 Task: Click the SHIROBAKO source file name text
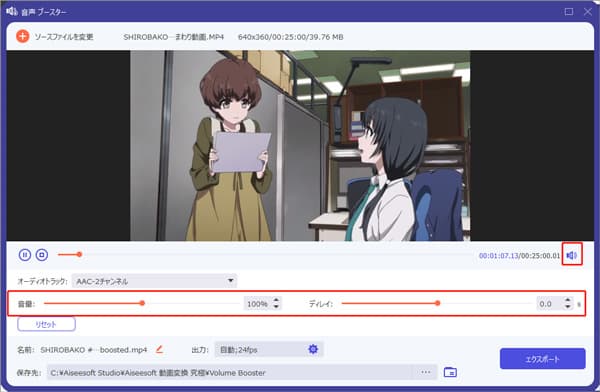(x=174, y=37)
